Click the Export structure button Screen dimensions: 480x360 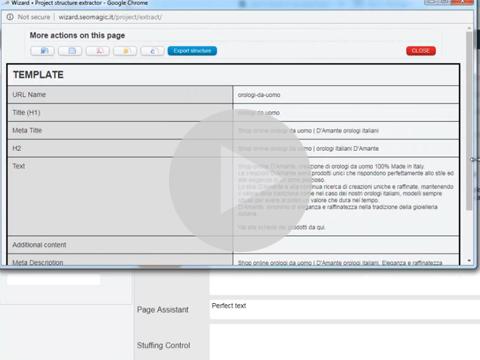(192, 51)
